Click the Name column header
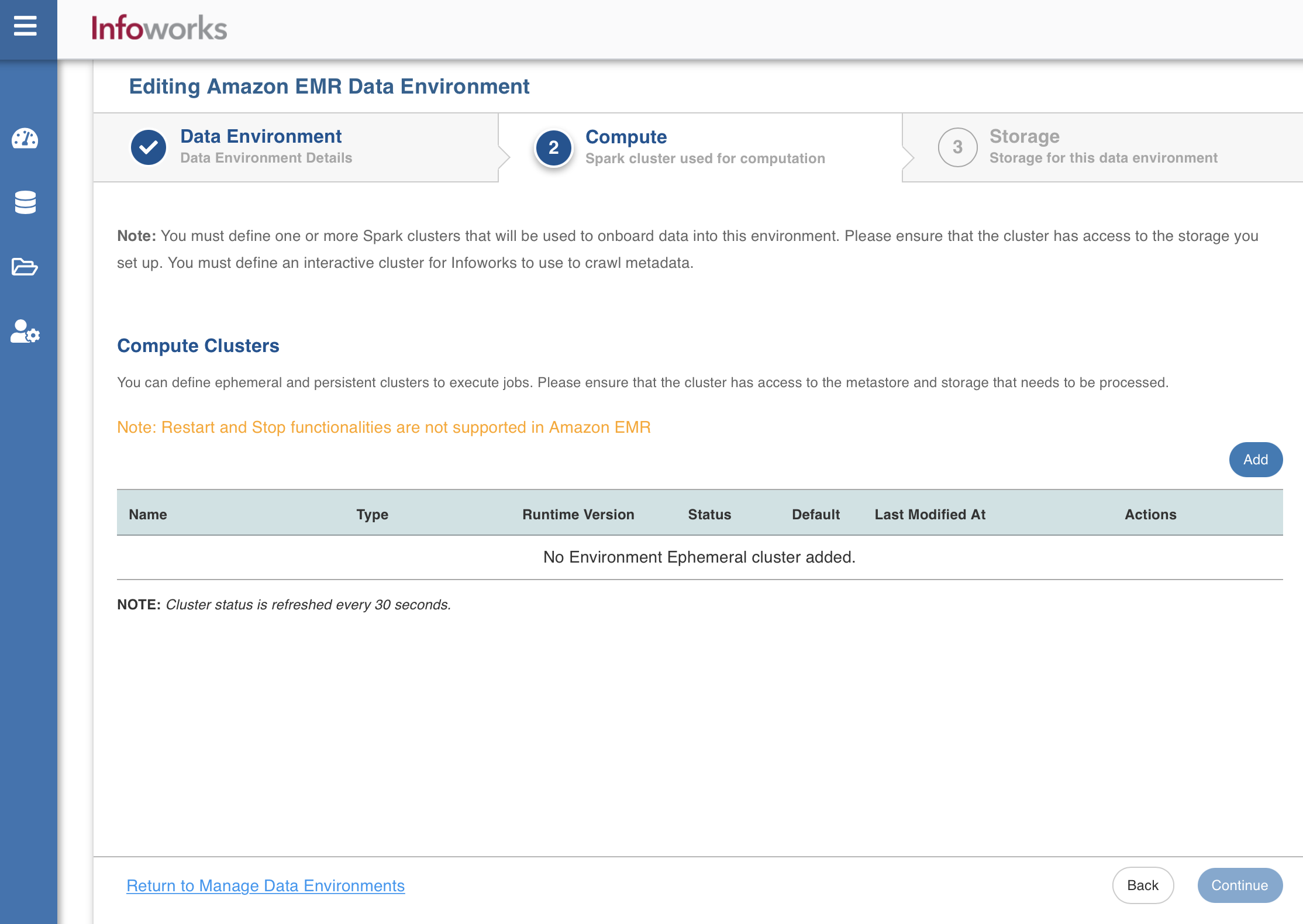 click(148, 515)
